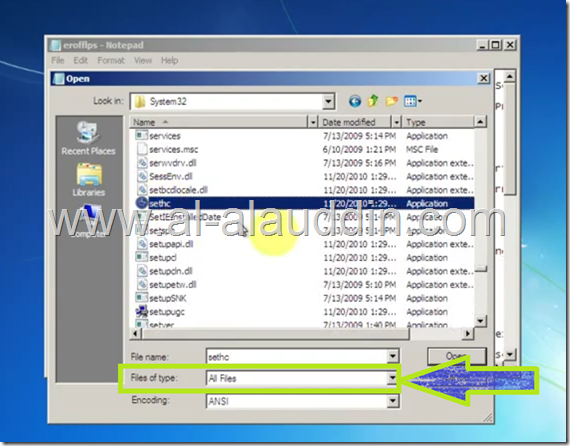The image size is (570, 446).
Task: Go up one folder level
Action: pos(373,101)
